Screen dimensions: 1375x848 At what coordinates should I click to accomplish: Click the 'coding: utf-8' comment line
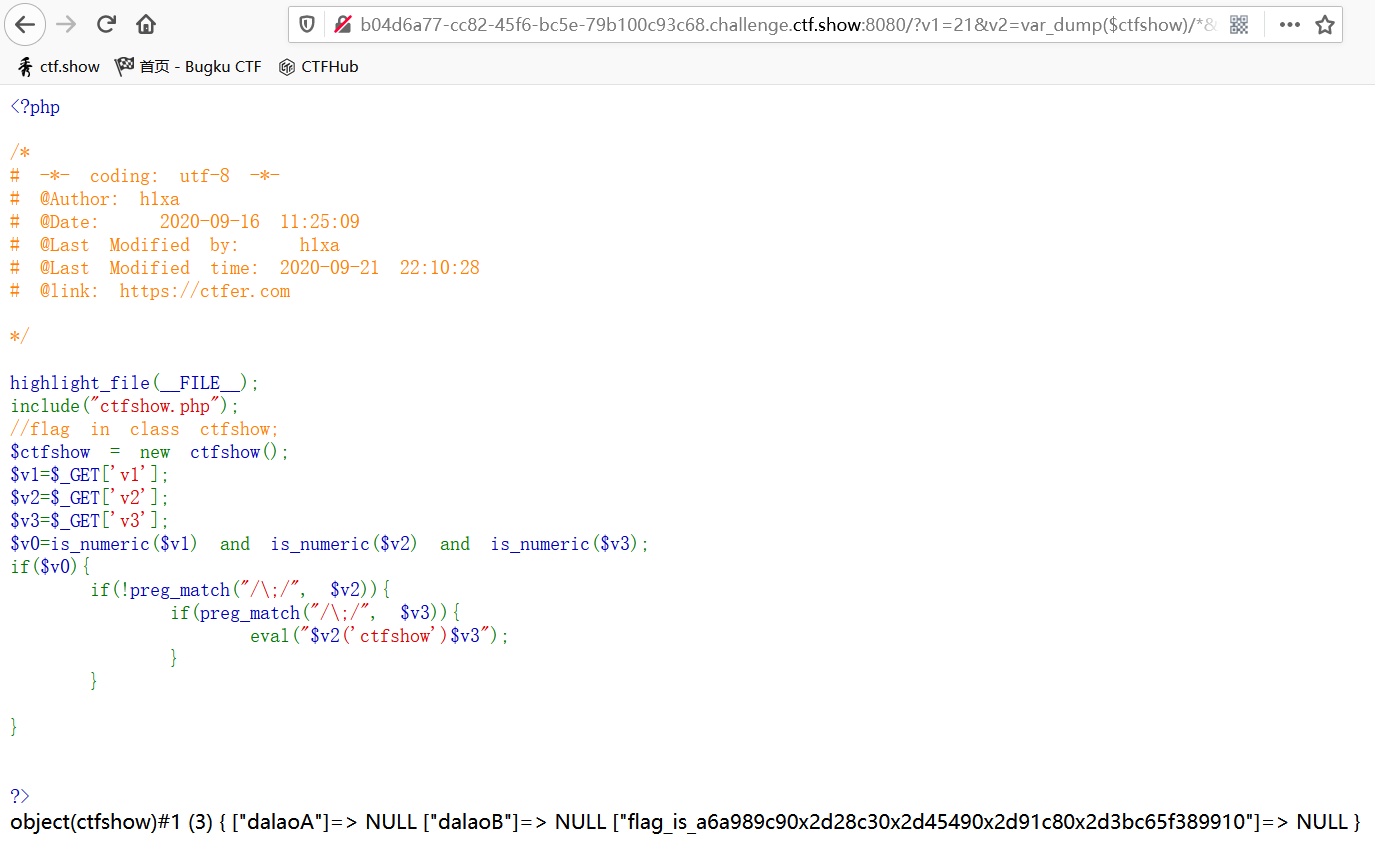pyautogui.click(x=145, y=176)
